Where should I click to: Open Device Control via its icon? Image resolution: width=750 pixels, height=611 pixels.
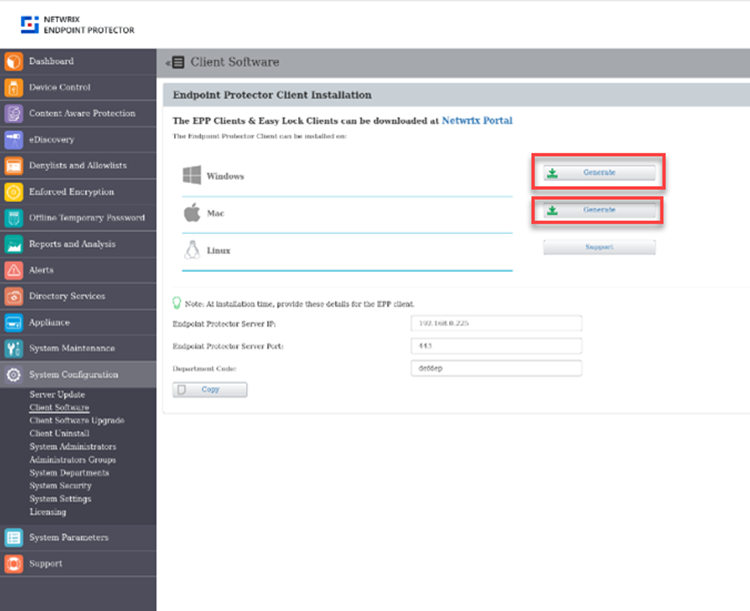(13, 88)
